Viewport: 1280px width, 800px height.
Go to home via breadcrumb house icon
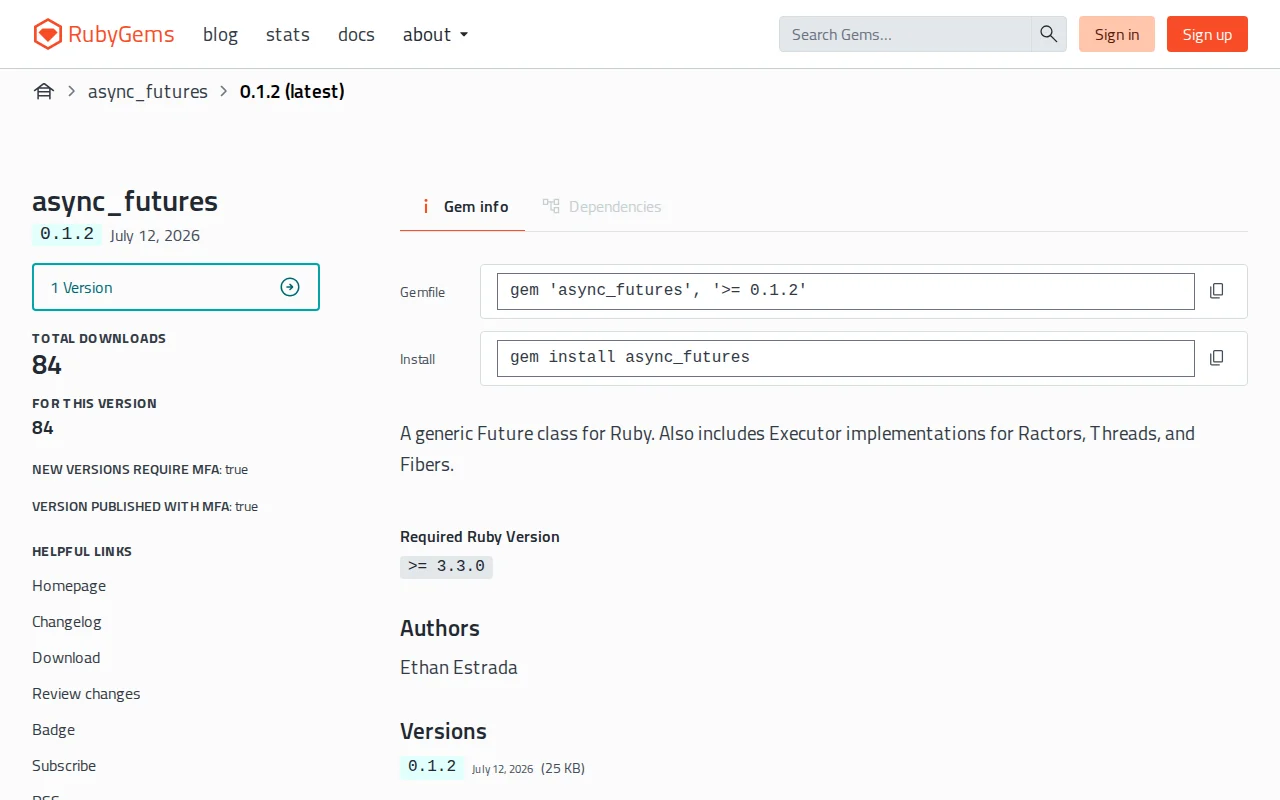(x=43, y=92)
